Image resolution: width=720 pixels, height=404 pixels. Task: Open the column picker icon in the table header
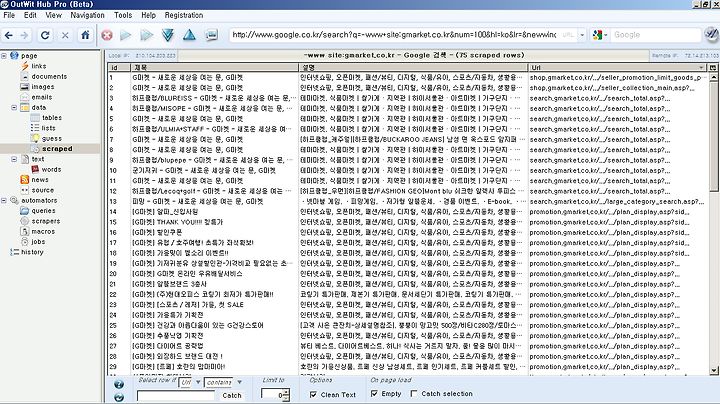point(713,67)
